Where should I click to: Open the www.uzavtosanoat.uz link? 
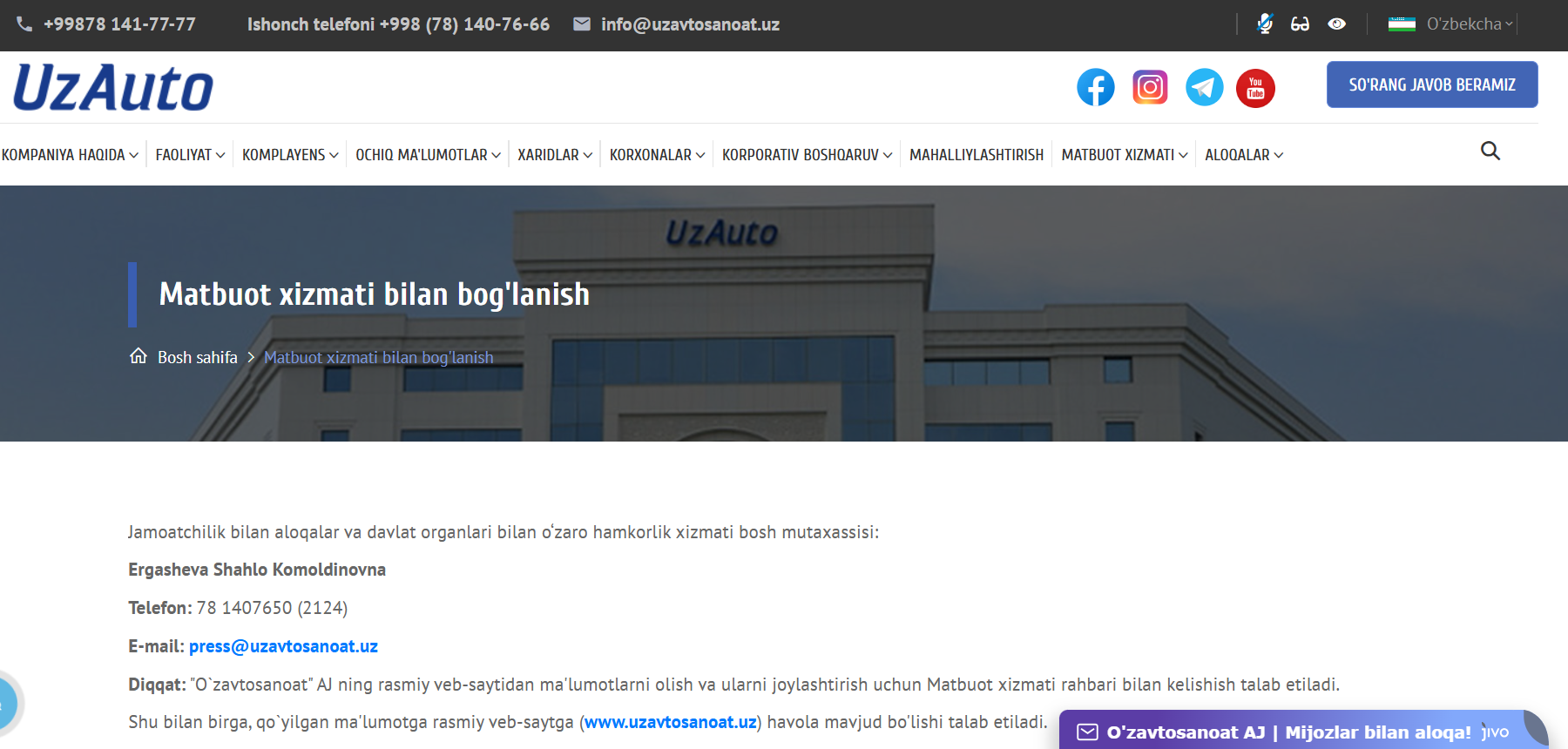coord(671,722)
